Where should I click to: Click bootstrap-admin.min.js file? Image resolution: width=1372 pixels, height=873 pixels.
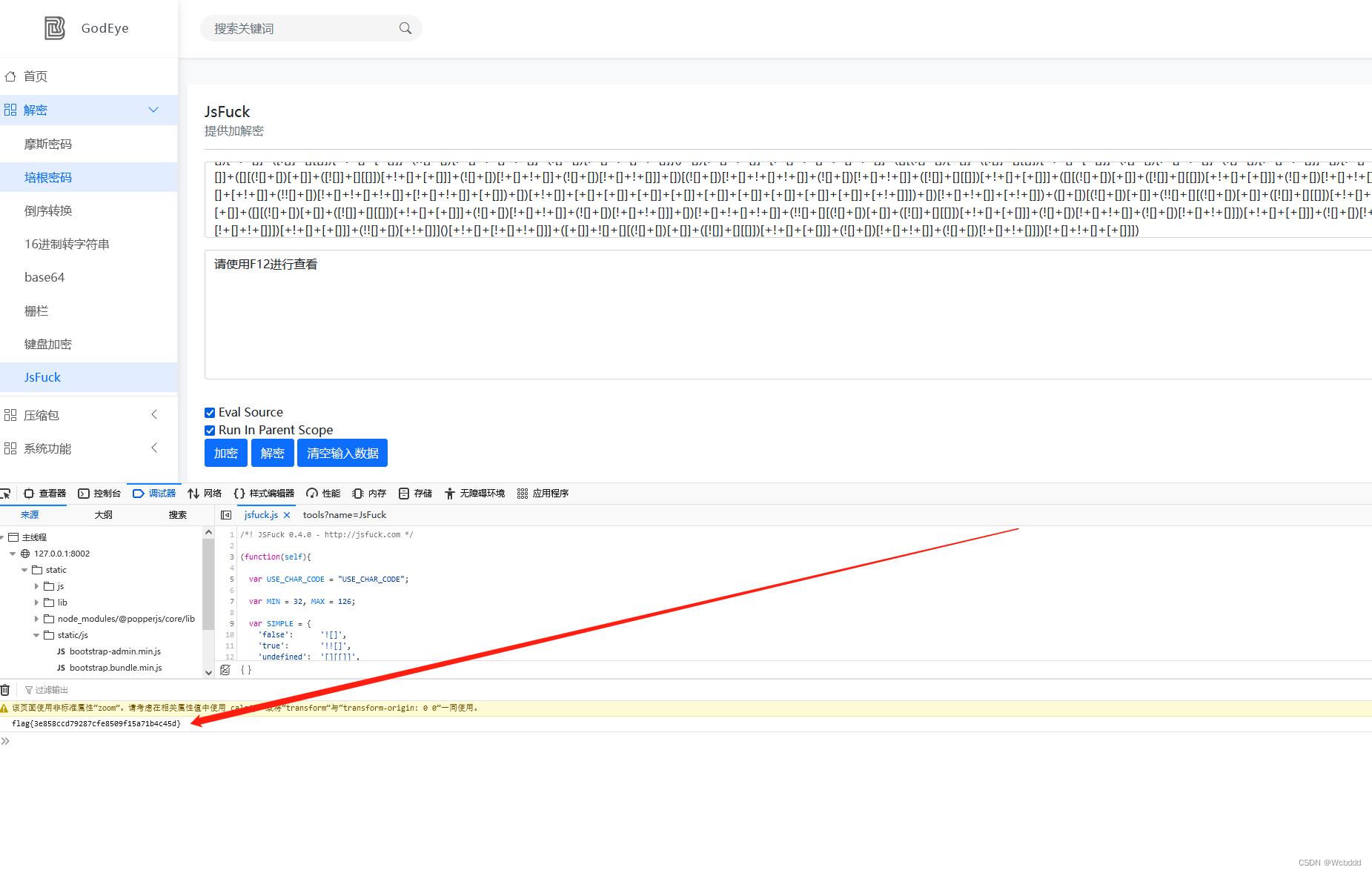click(115, 651)
